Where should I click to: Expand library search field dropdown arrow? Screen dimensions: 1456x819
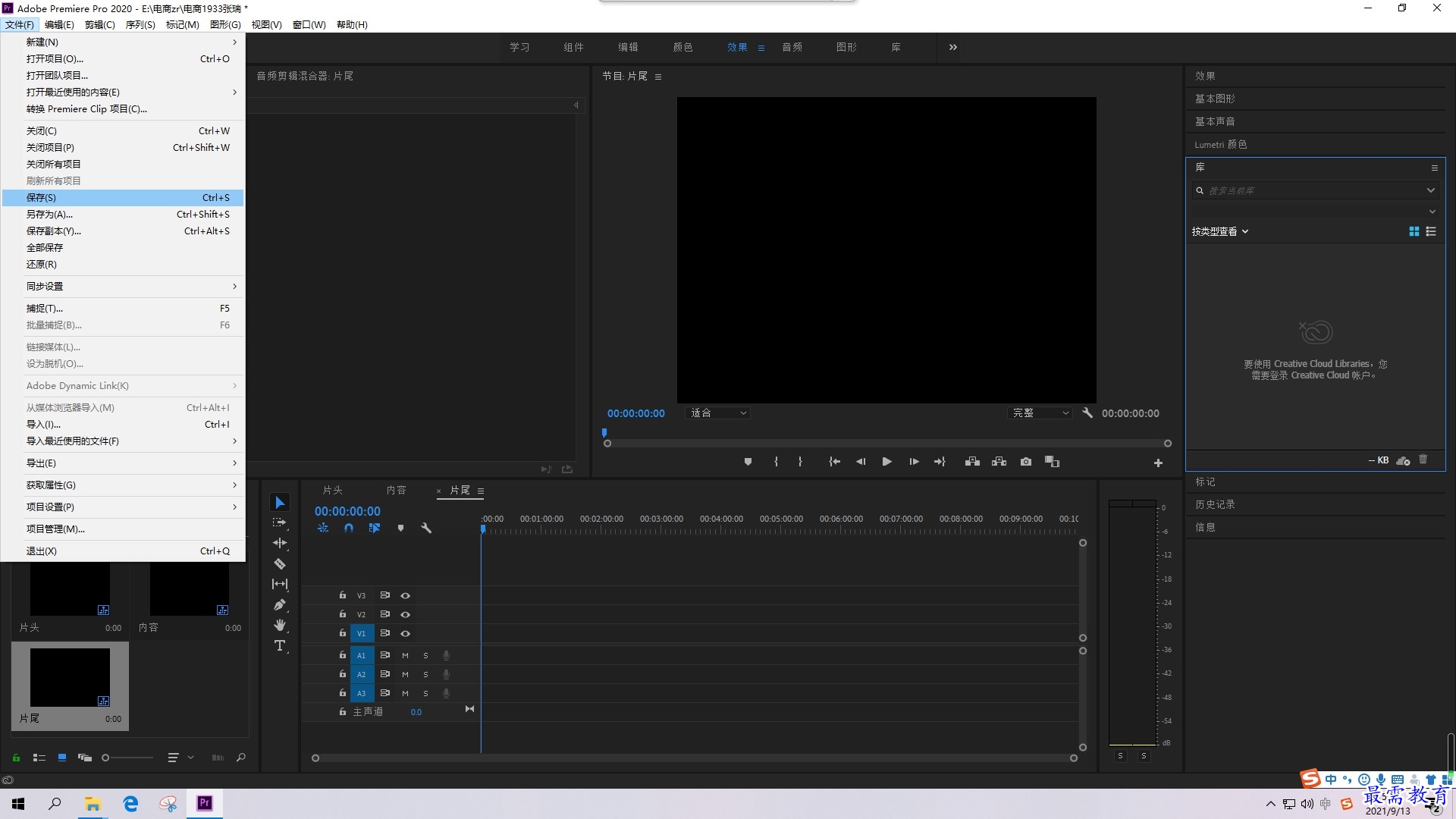pyautogui.click(x=1430, y=190)
